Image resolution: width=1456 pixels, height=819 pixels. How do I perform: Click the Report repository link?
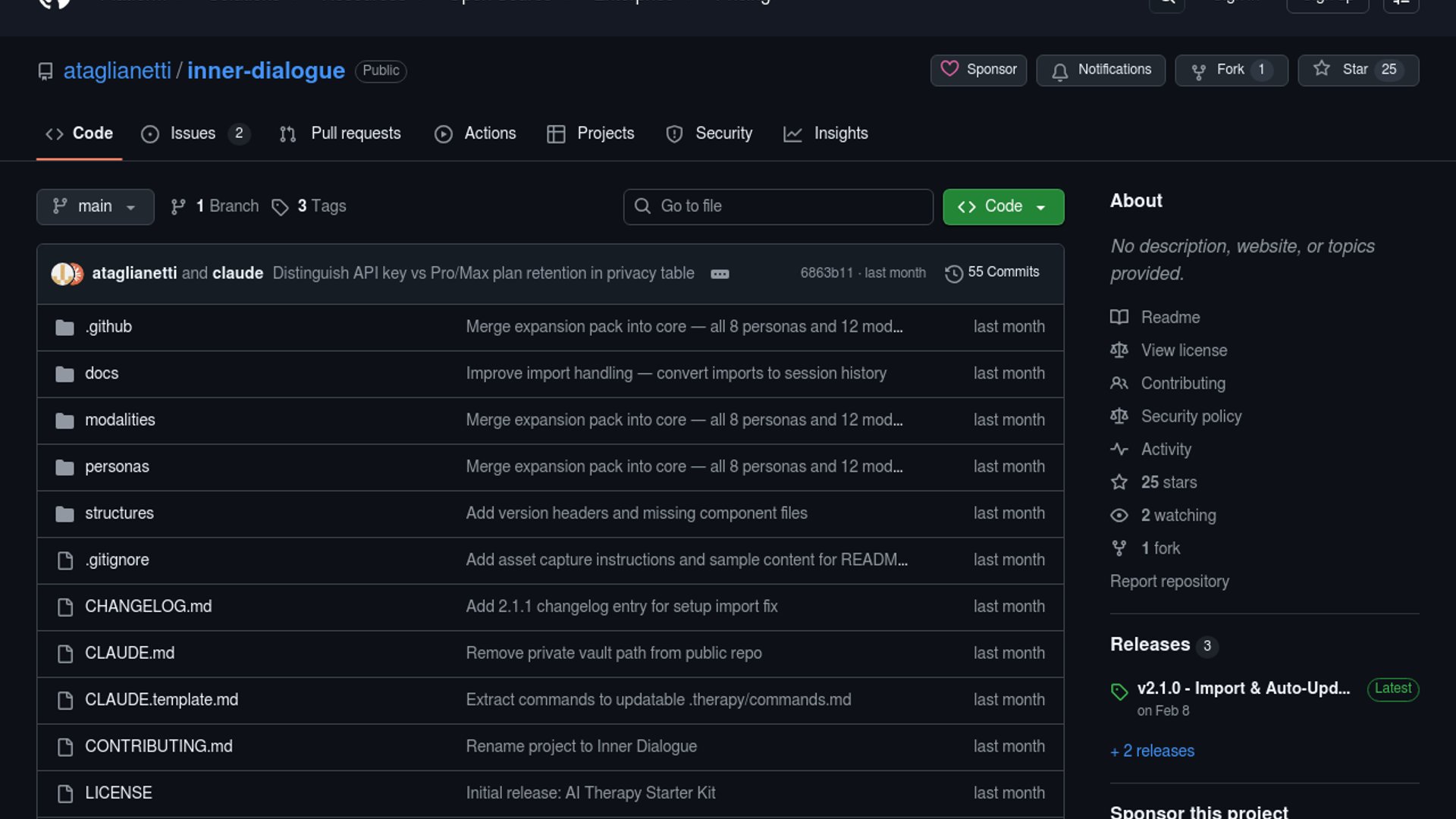[1169, 581]
